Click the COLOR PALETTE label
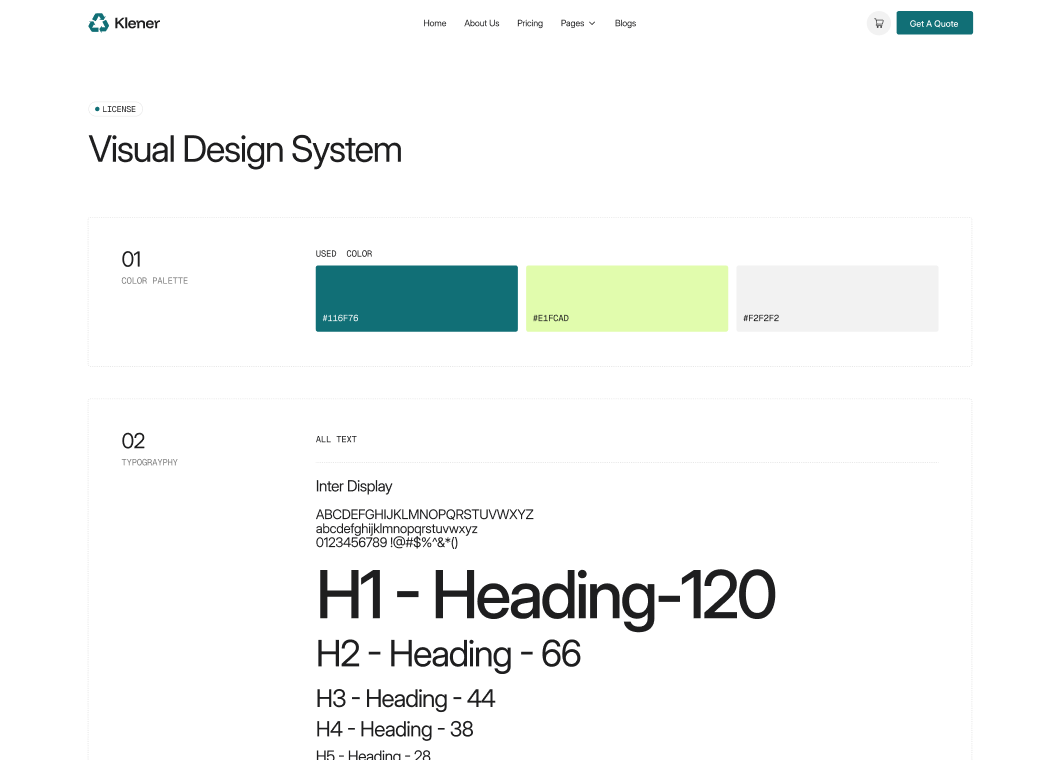The image size is (1061, 760). point(155,280)
